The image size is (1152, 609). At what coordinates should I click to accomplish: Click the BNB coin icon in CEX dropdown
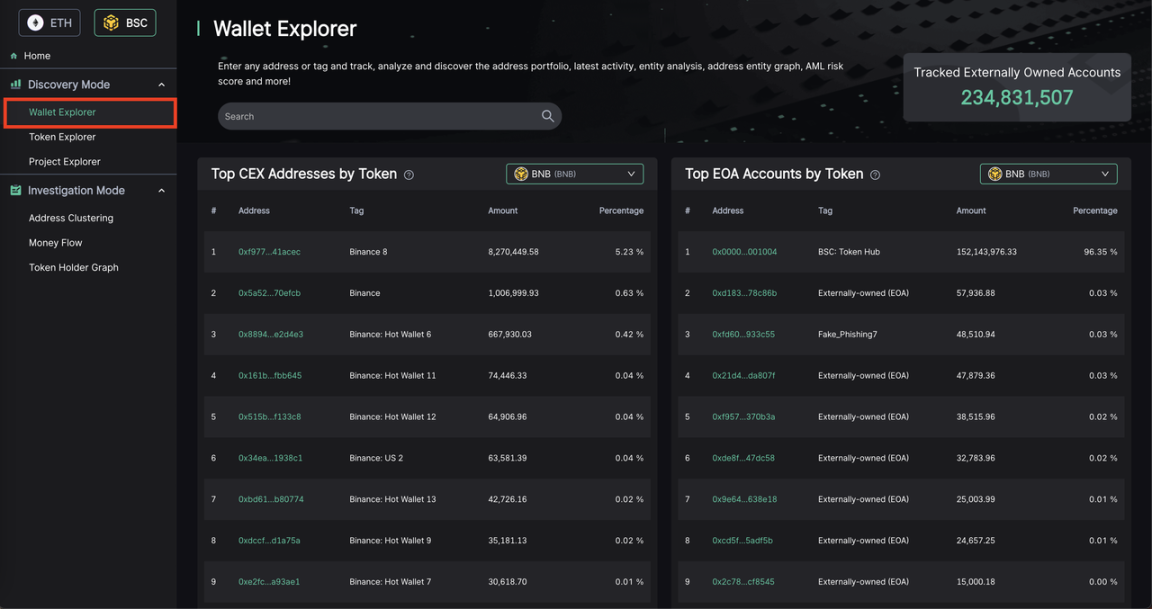(520, 174)
